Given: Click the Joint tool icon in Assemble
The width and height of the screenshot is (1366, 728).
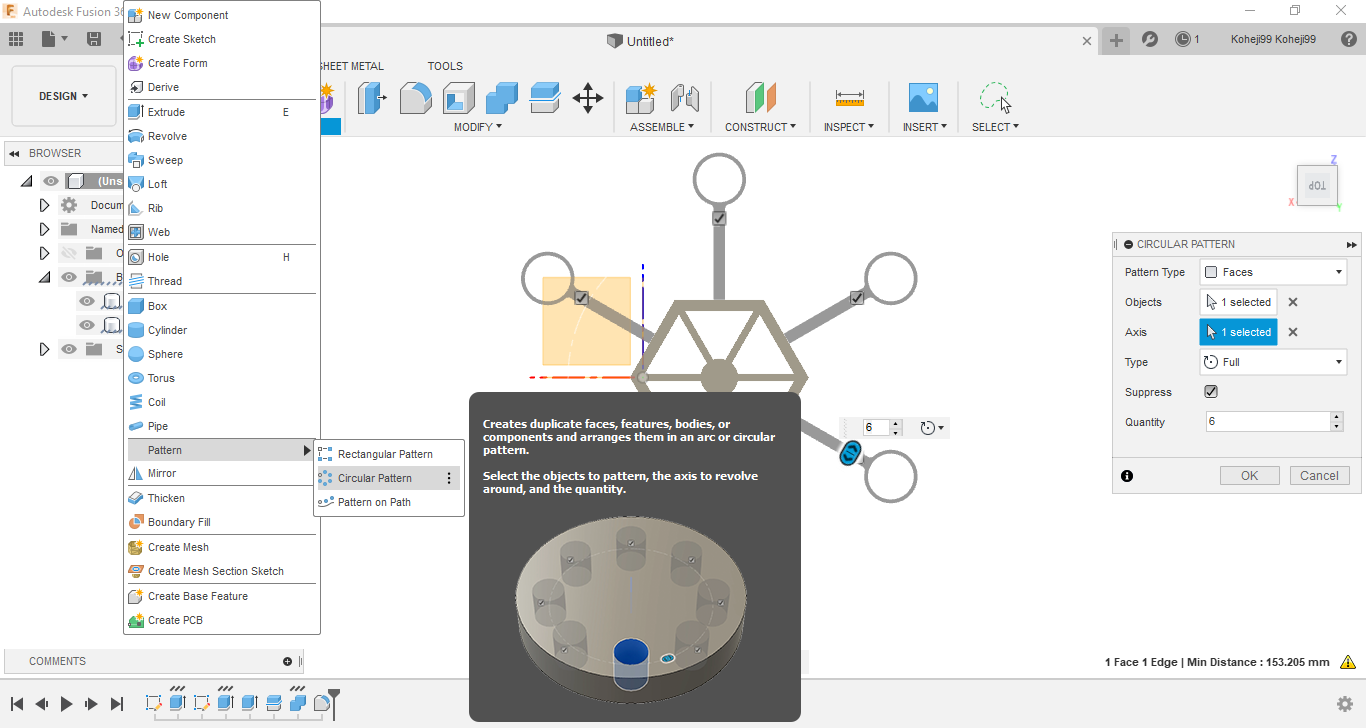Looking at the screenshot, I should (684, 97).
